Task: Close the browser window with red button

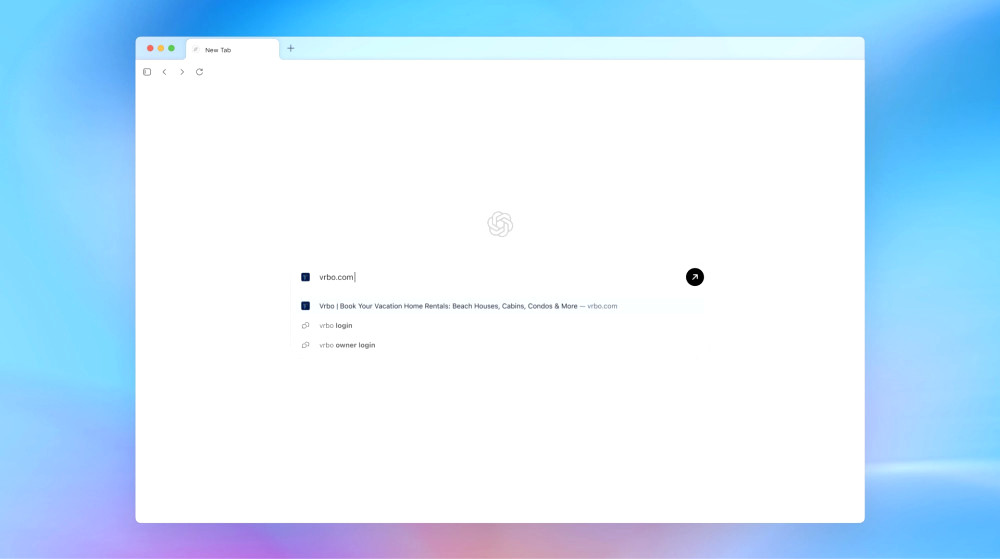Action: click(150, 48)
